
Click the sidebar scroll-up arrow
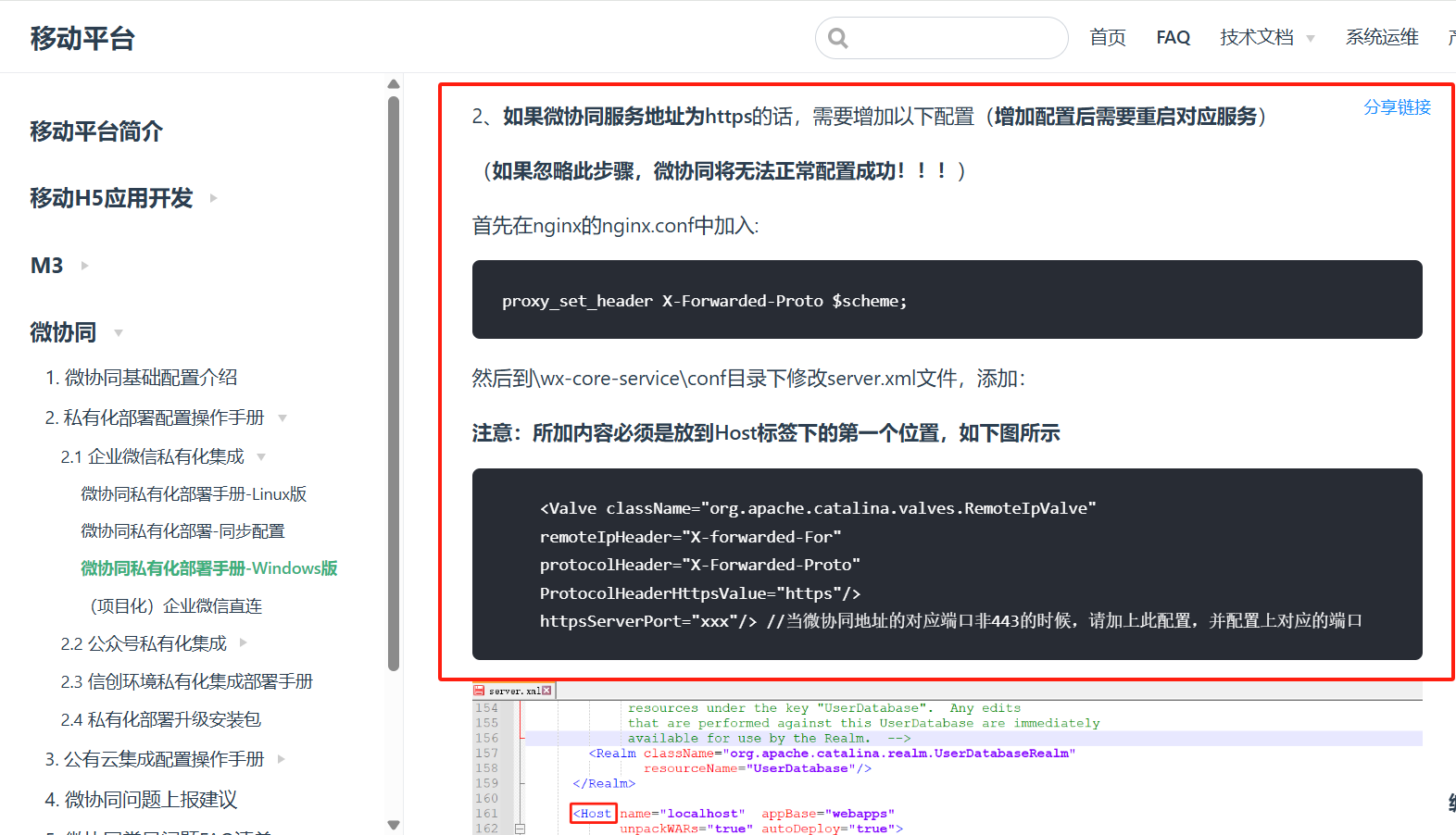click(394, 84)
